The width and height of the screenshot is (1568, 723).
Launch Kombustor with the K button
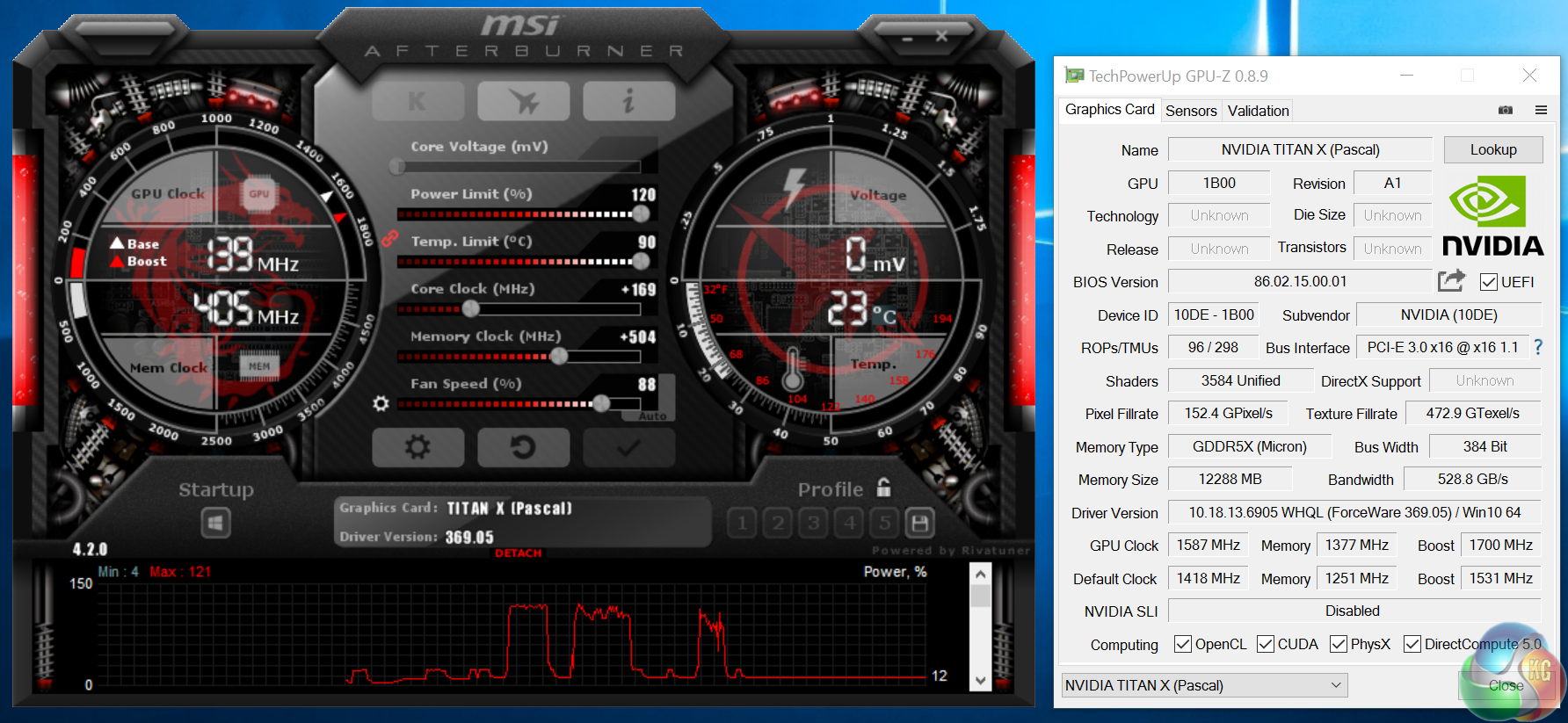coord(417,101)
